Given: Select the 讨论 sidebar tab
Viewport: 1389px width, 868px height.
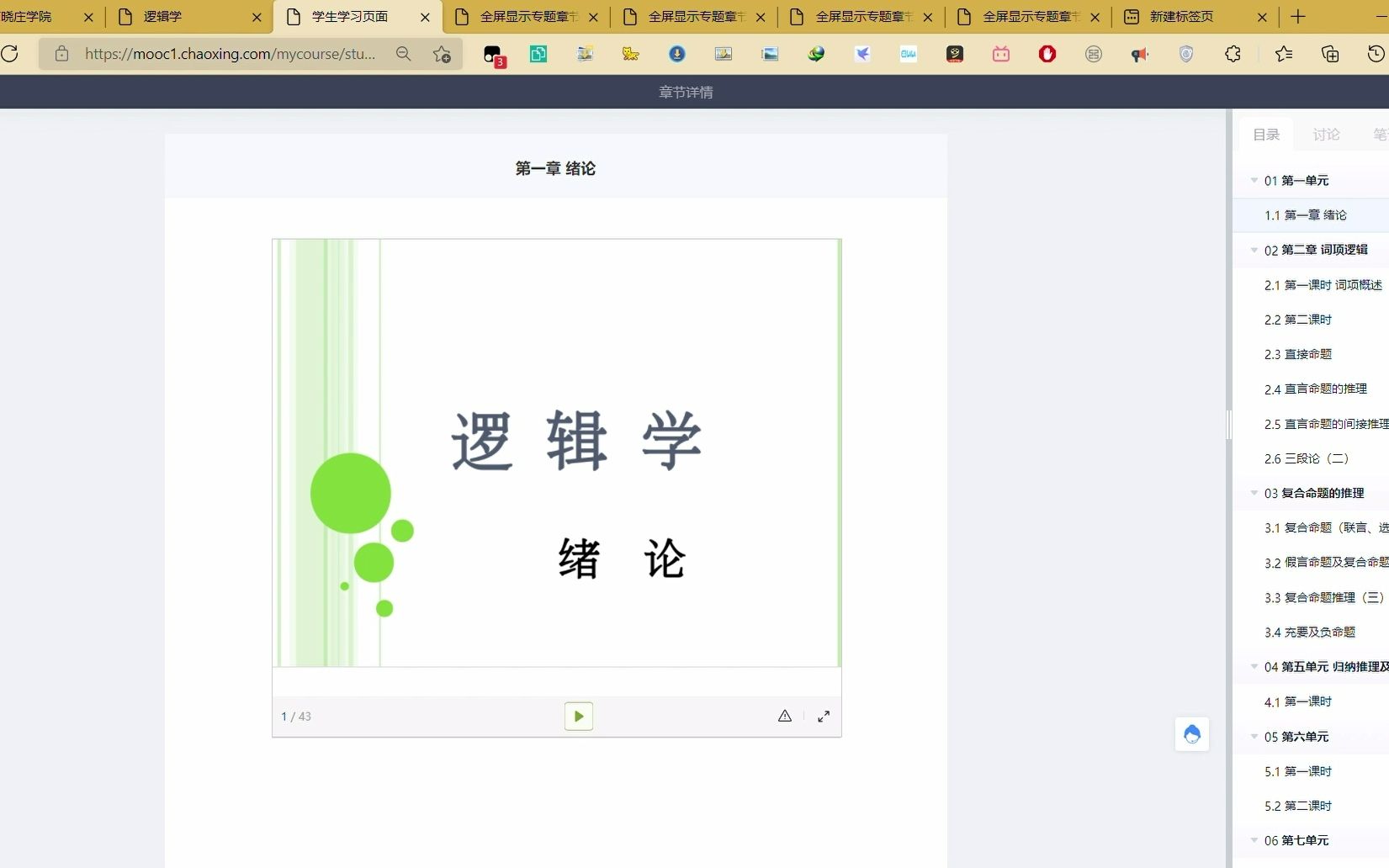Looking at the screenshot, I should point(1326,135).
